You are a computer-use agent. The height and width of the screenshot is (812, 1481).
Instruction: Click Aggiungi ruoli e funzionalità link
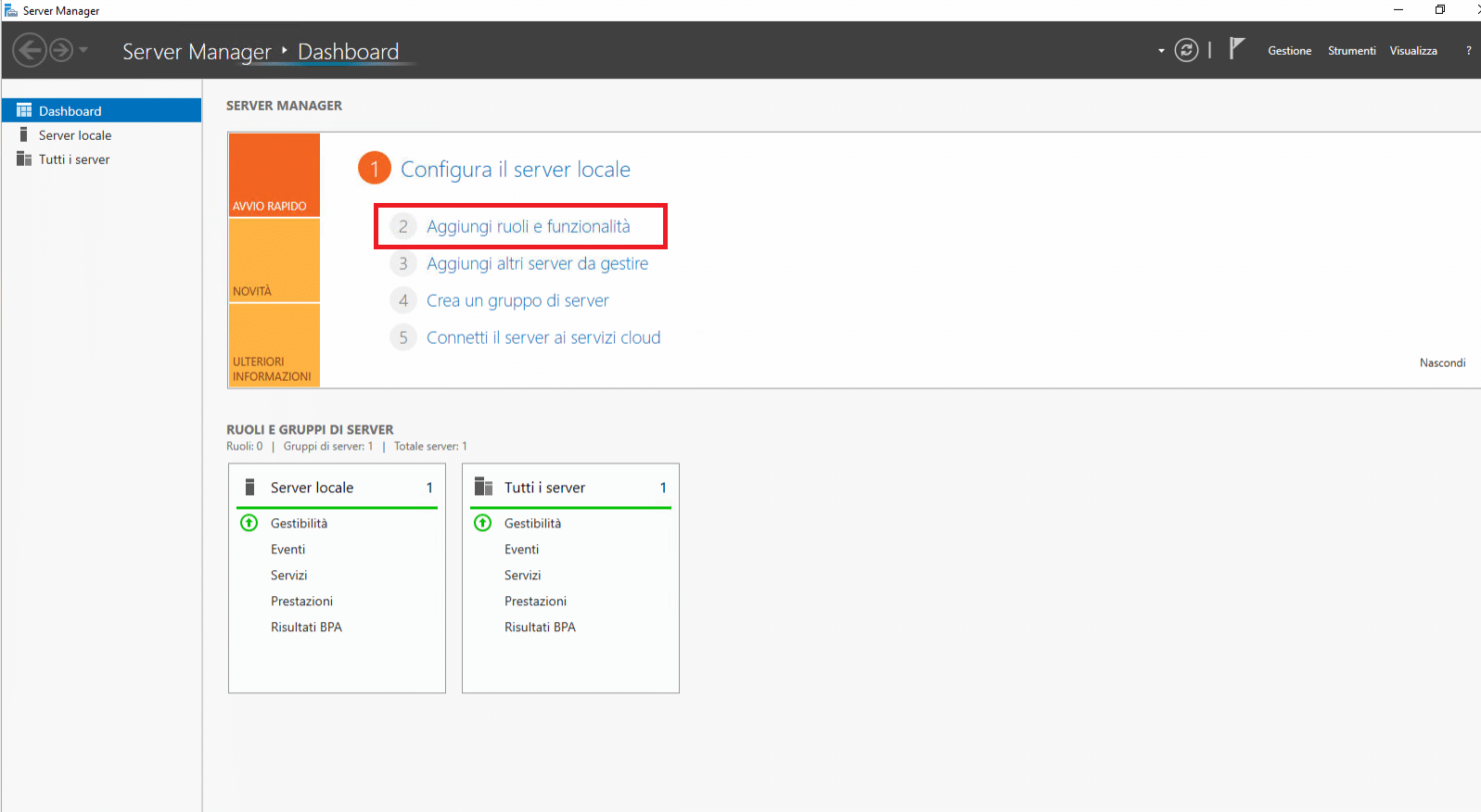click(x=528, y=226)
